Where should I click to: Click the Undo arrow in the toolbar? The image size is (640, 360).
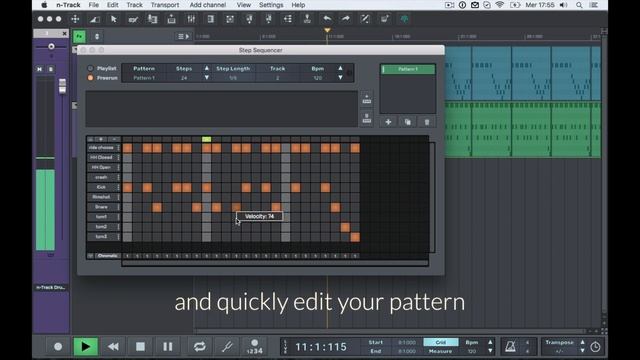point(327,19)
